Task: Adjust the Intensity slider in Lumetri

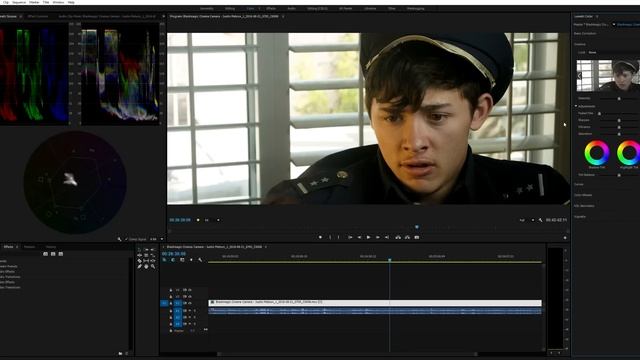Action: click(619, 98)
